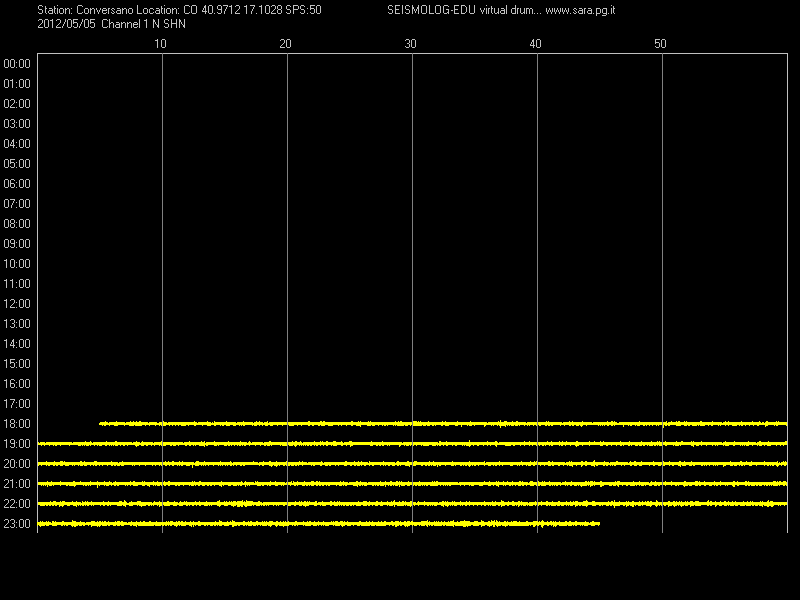Image resolution: width=800 pixels, height=600 pixels.
Task: Click the 00:00 hour label
Action: 17,64
